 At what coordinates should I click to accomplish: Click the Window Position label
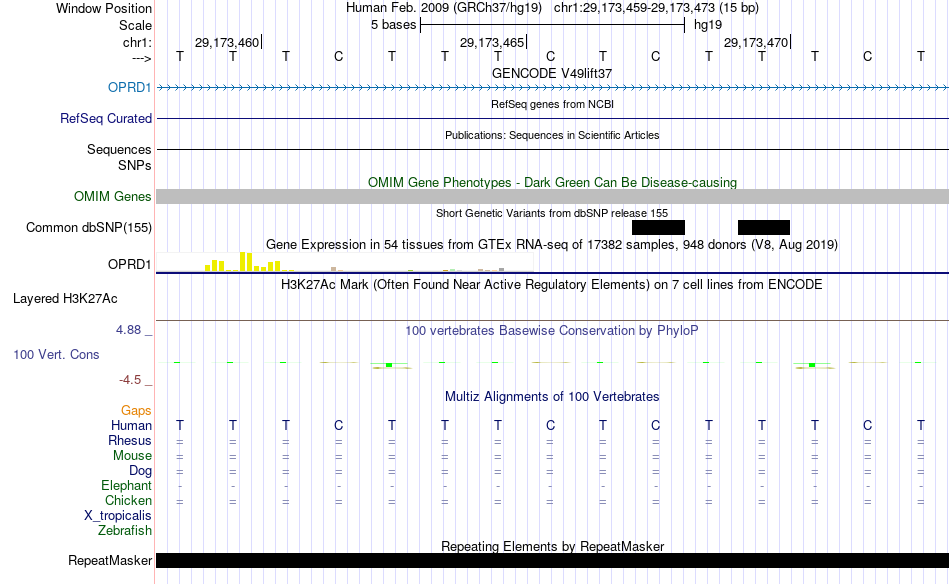(x=104, y=8)
